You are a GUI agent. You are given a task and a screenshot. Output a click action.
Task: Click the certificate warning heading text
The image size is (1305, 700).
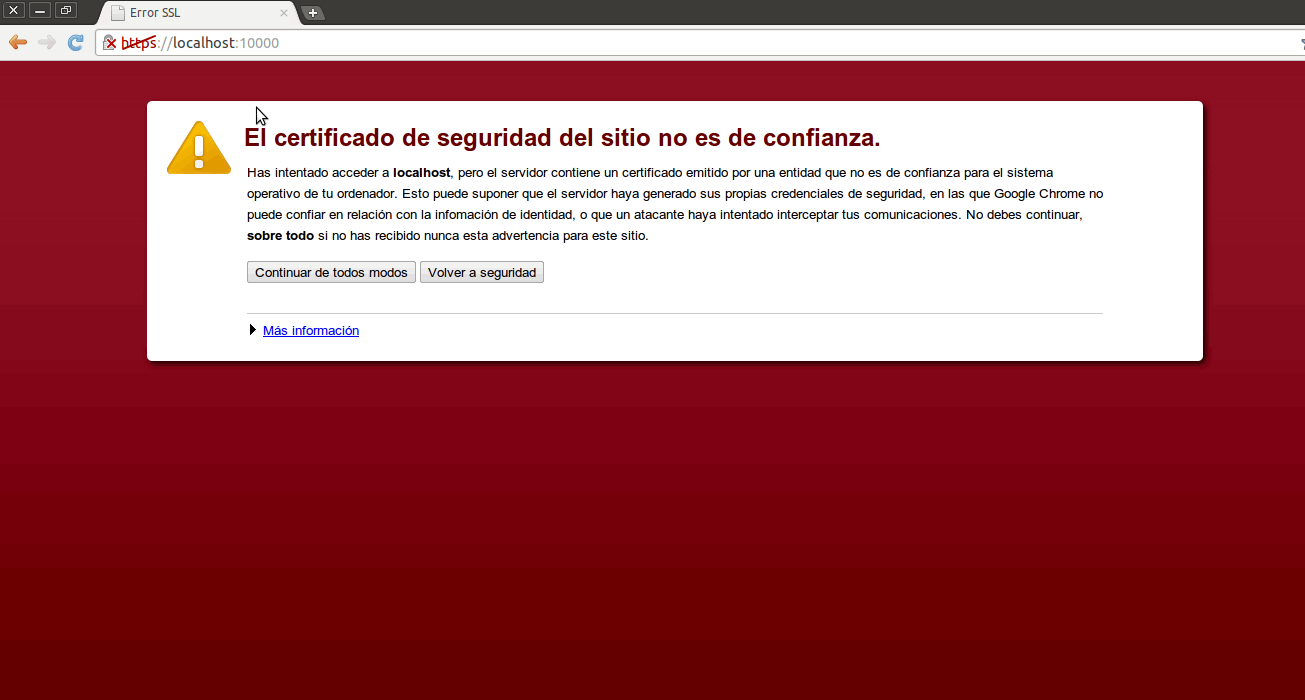coord(562,137)
